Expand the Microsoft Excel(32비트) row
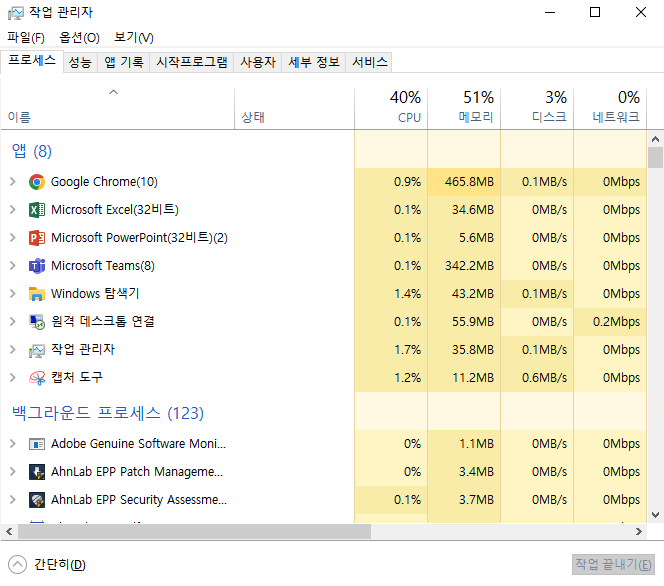This screenshot has width=664, height=586. (x=13, y=210)
